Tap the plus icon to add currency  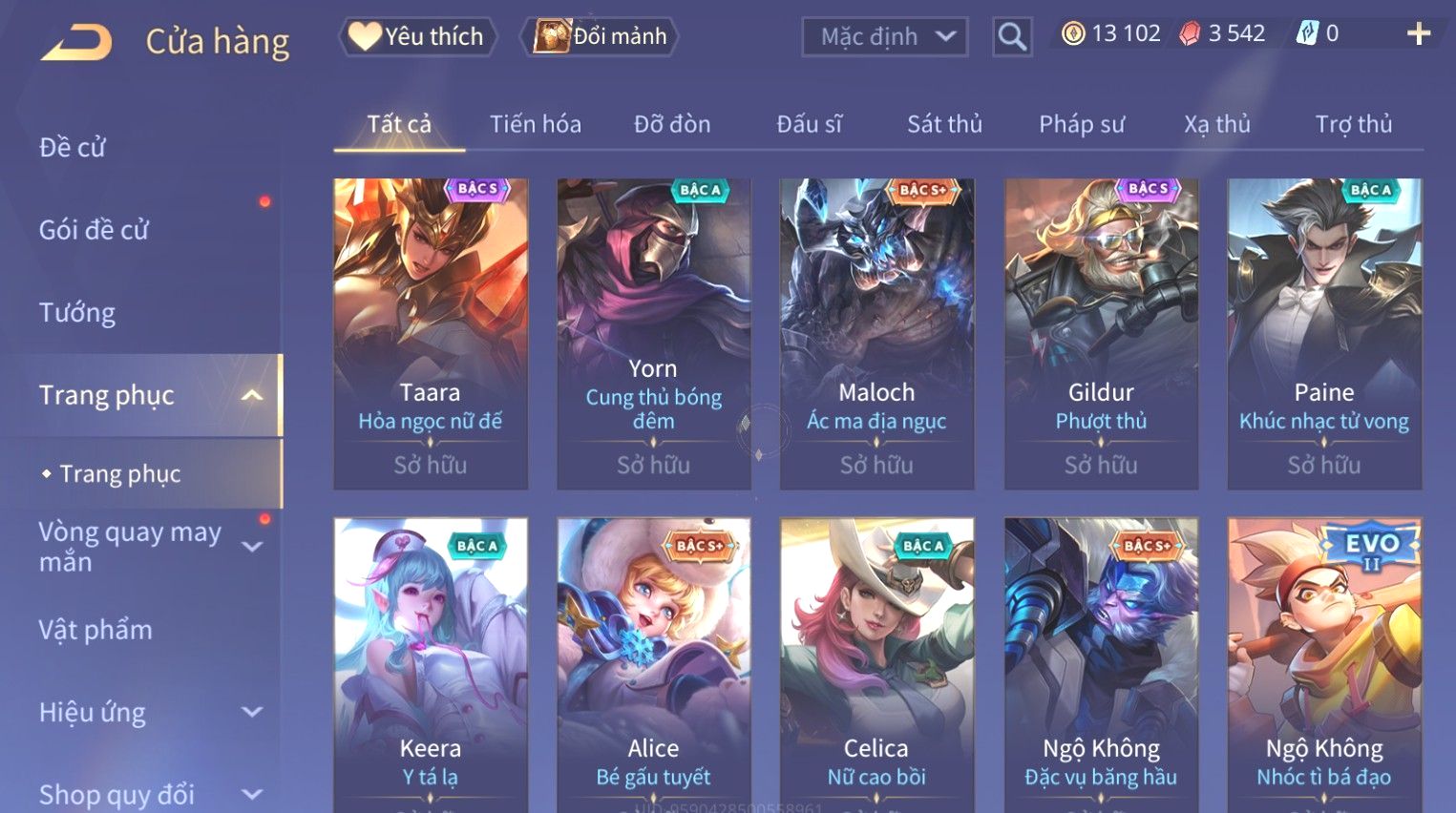click(x=1419, y=34)
